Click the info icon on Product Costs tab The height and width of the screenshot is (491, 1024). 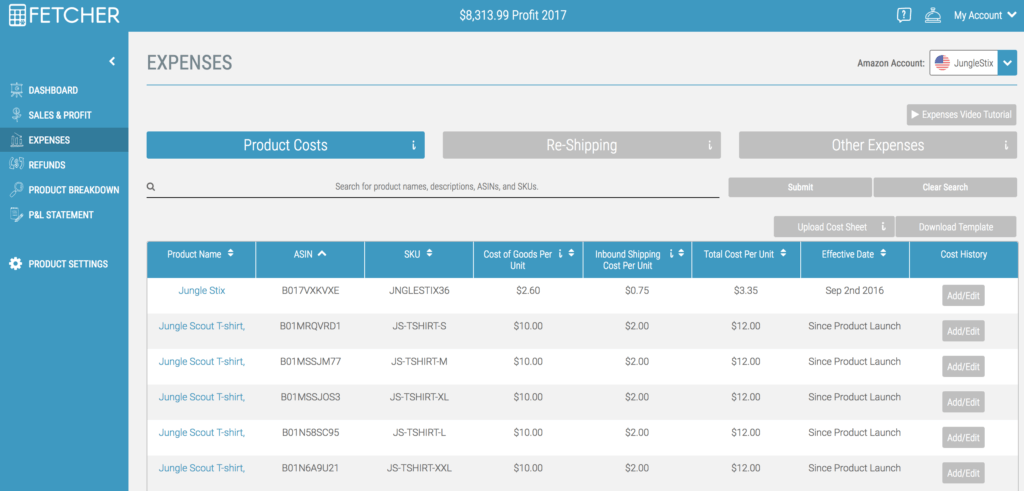click(x=413, y=146)
